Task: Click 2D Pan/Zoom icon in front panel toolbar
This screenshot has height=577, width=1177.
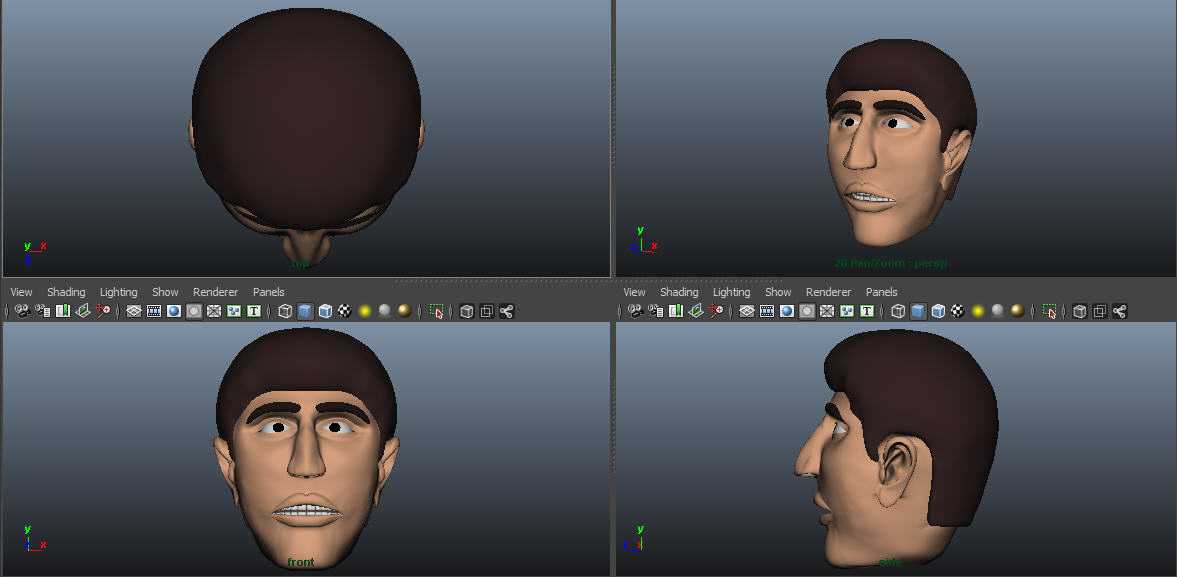Action: [104, 311]
